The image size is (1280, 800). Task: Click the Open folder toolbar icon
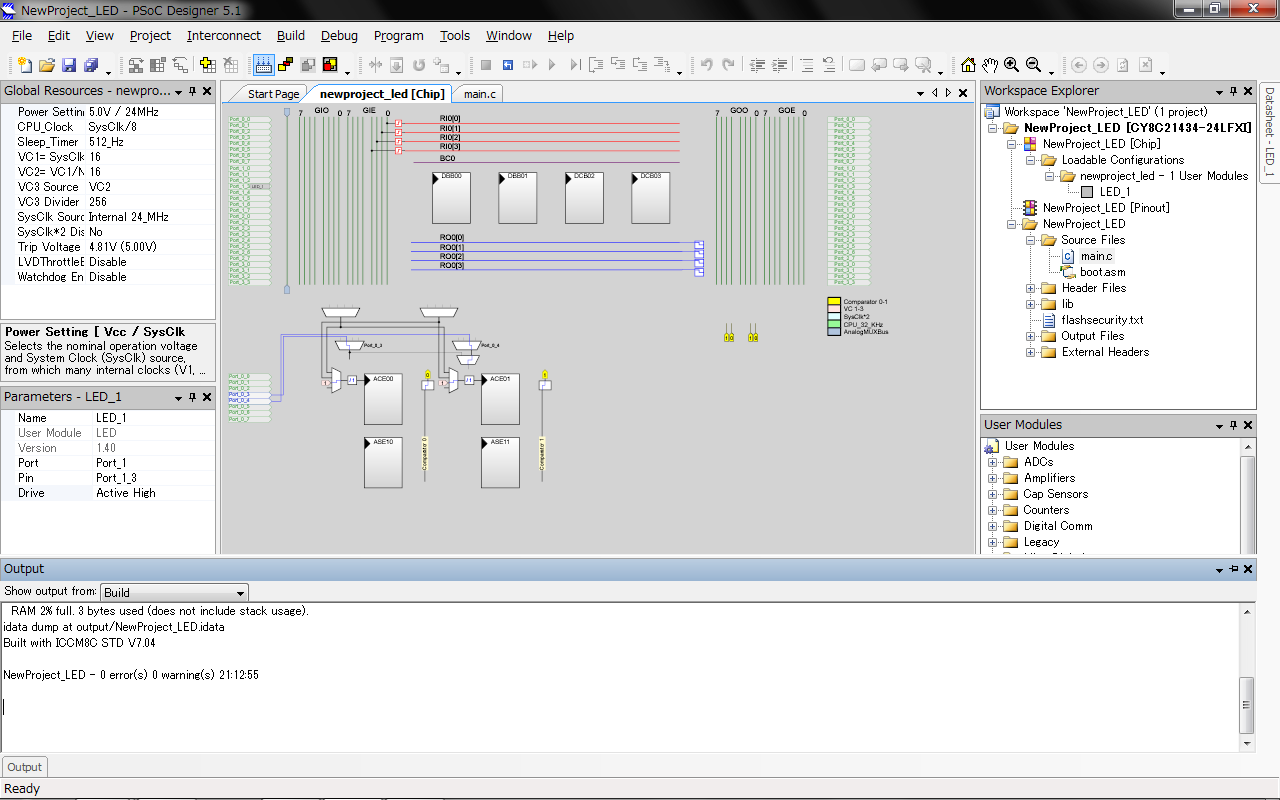(47, 65)
